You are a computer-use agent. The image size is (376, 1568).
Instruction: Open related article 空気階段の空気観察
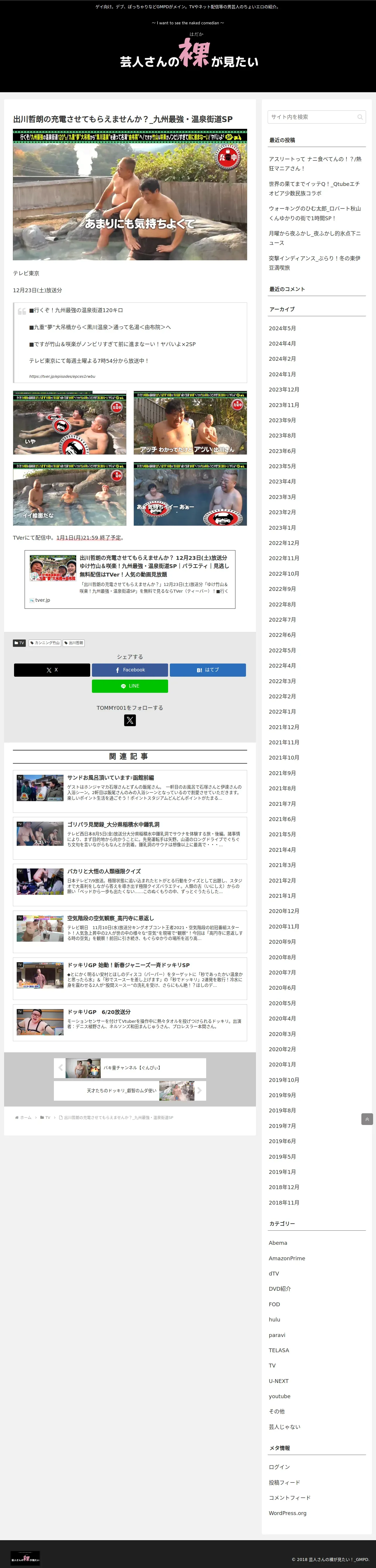[130, 932]
